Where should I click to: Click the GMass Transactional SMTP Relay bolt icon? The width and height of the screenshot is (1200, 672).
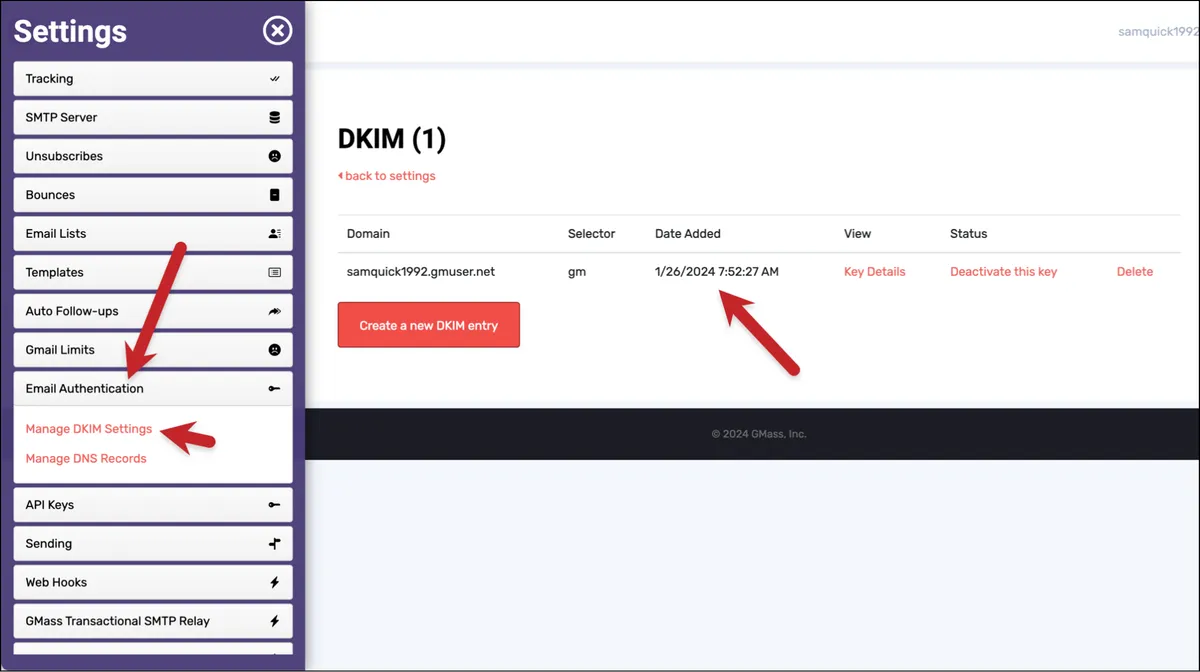tap(275, 621)
